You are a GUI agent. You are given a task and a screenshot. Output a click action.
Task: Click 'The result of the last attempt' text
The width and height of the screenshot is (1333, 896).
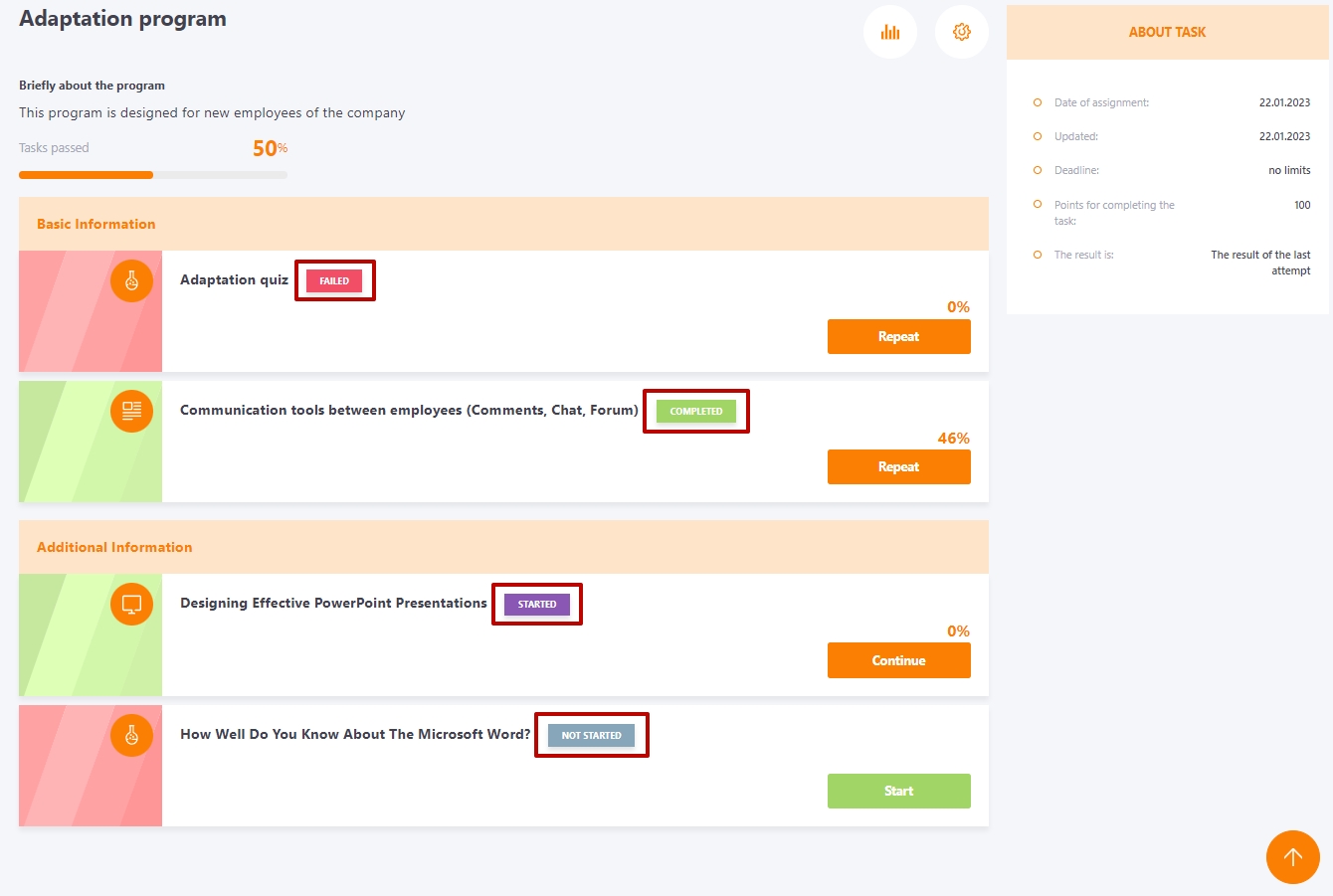coord(1260,263)
